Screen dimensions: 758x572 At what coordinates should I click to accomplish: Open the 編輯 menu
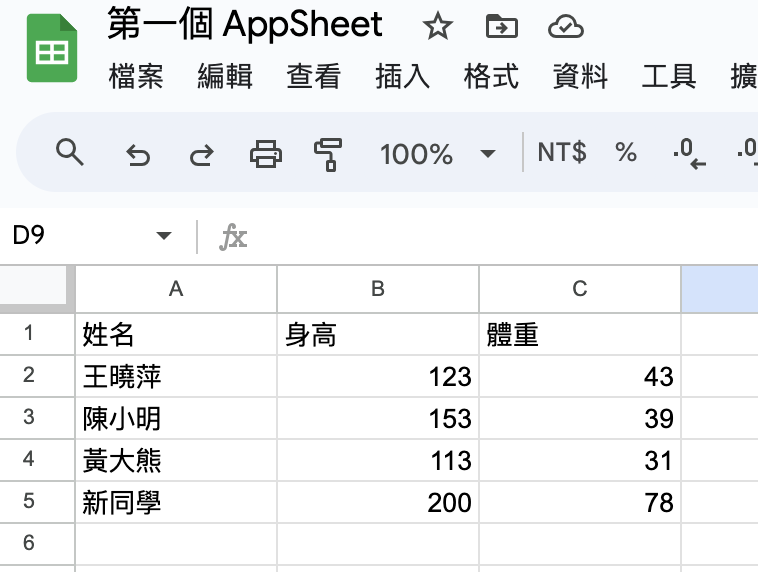pos(225,76)
